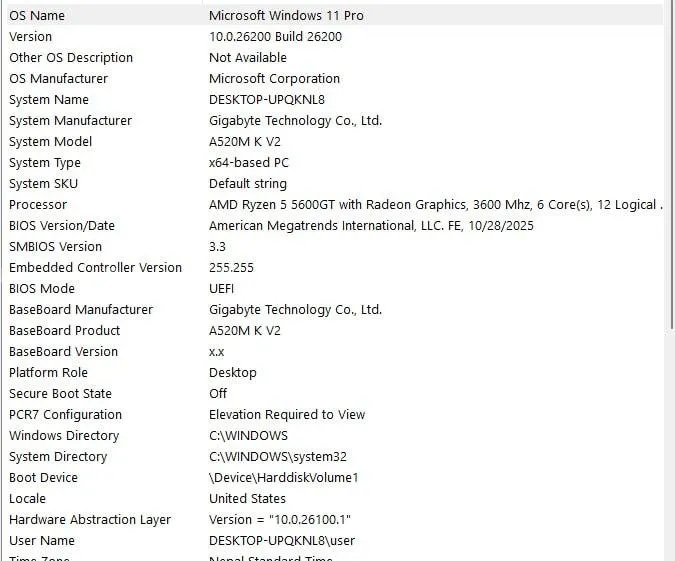This screenshot has width=675, height=561.
Task: Select the Boot Device label
Action: click(43, 478)
